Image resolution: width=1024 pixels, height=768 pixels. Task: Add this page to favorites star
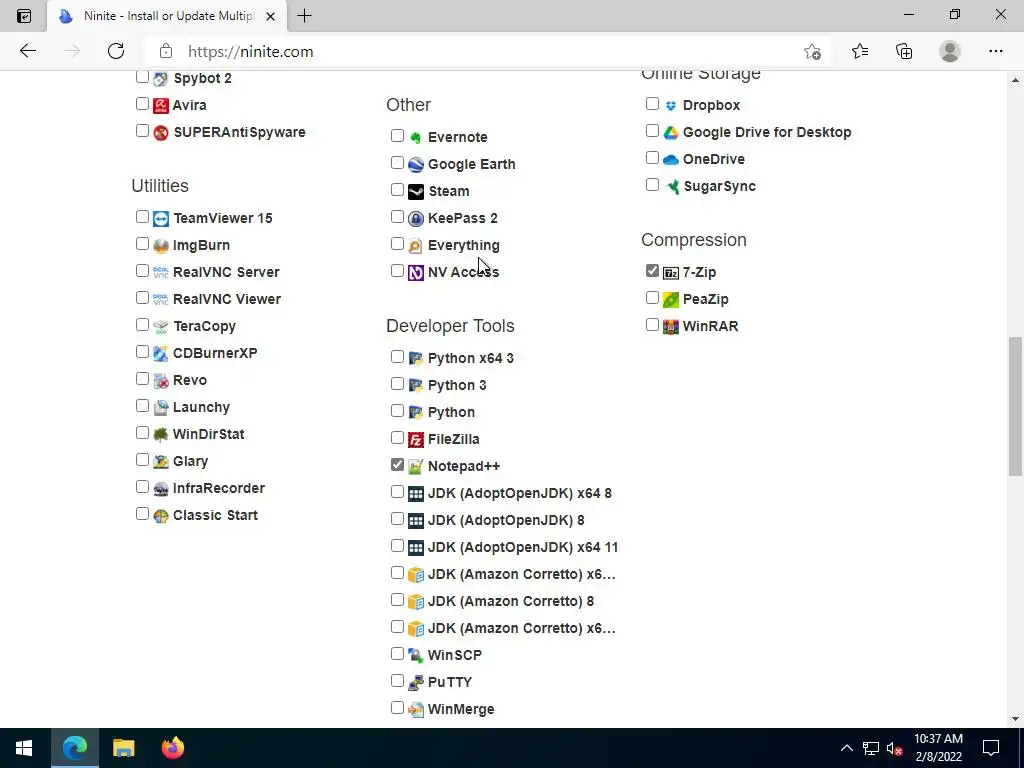coord(812,52)
